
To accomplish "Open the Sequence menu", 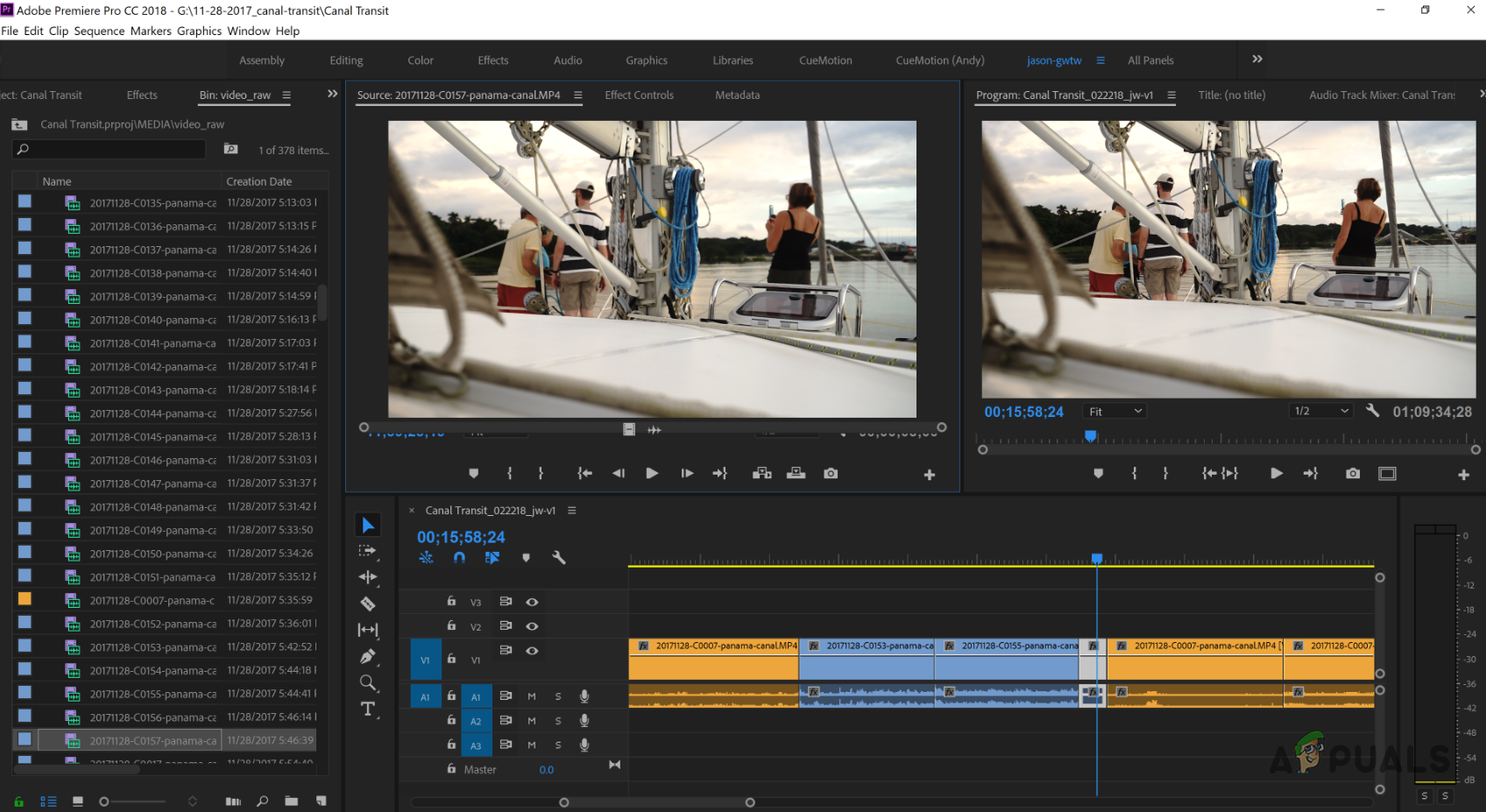I will pyautogui.click(x=99, y=31).
